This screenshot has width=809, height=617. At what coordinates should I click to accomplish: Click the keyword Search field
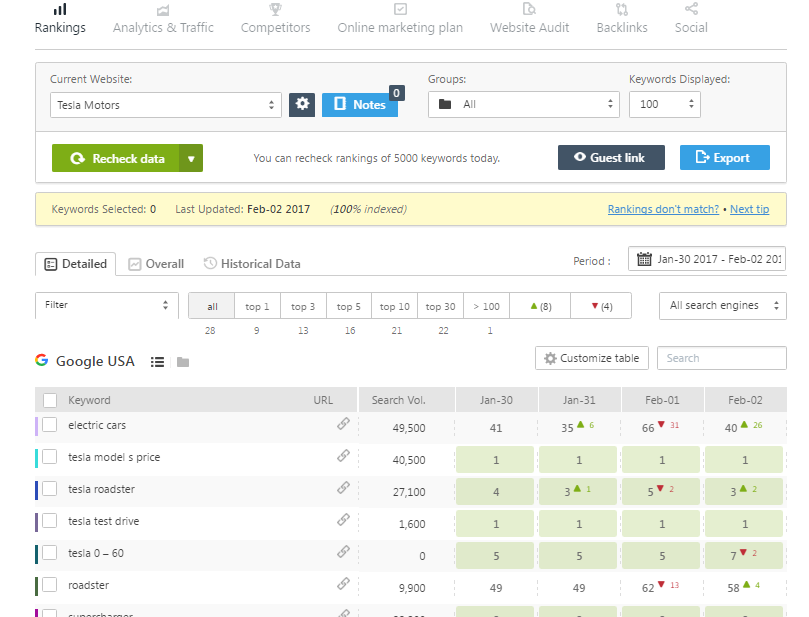click(x=721, y=358)
